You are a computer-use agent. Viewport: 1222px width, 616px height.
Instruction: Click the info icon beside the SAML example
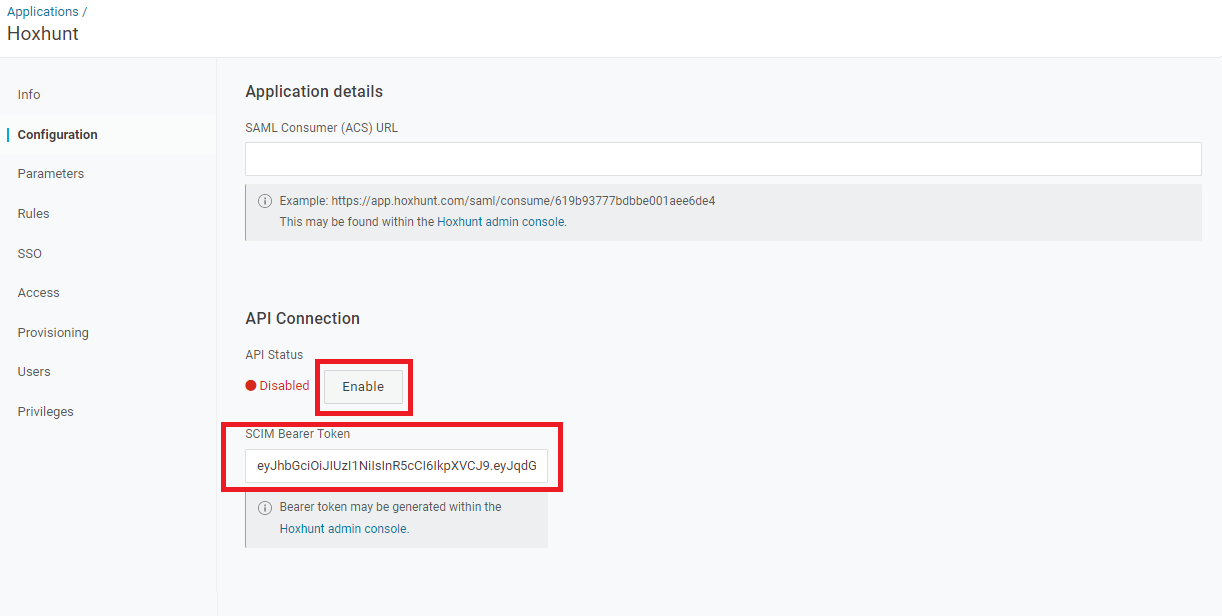[x=265, y=201]
